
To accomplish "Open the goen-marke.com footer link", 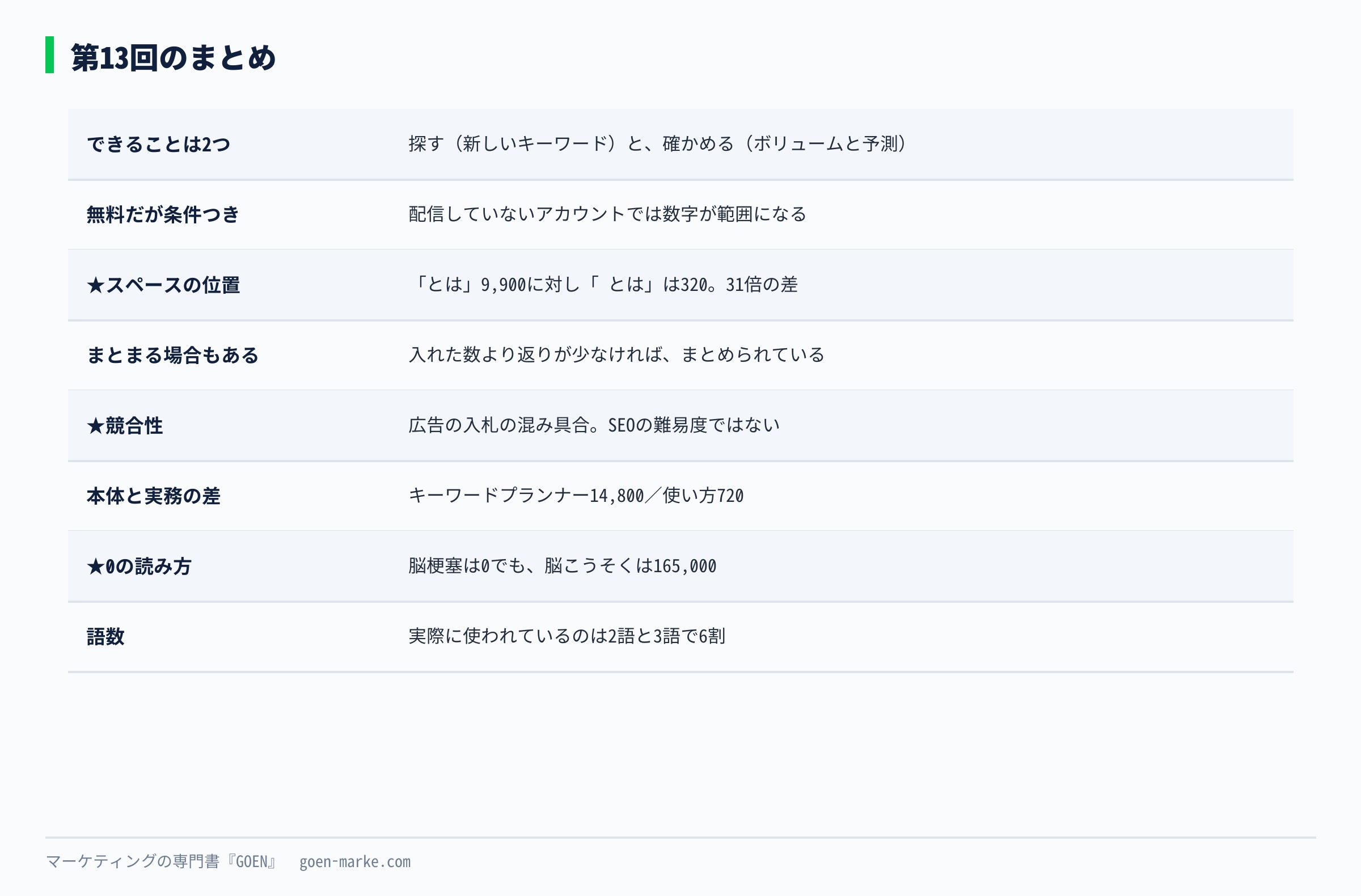I will [x=355, y=862].
